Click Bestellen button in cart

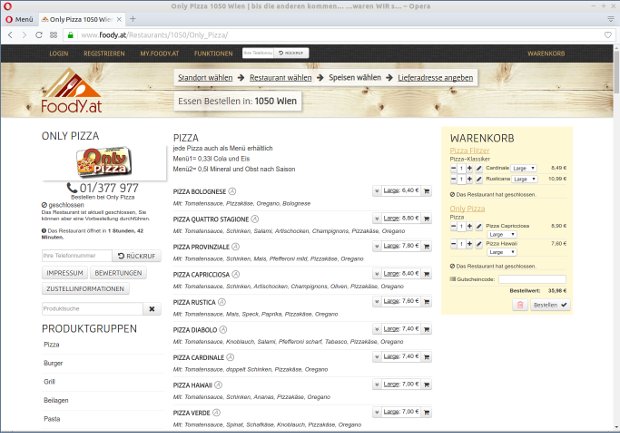coord(550,305)
